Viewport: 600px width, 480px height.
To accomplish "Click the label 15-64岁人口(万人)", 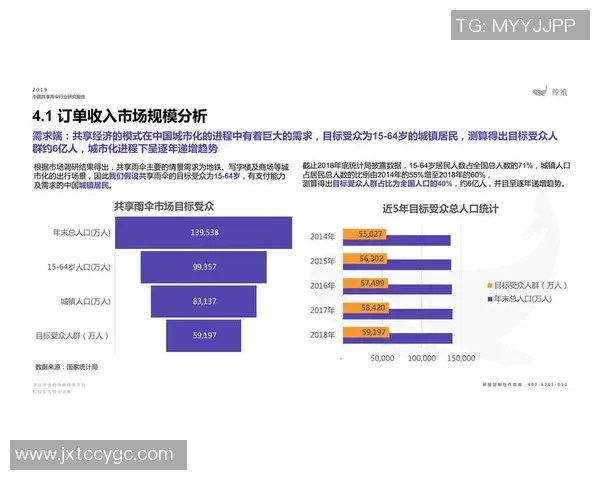I will [x=79, y=267].
